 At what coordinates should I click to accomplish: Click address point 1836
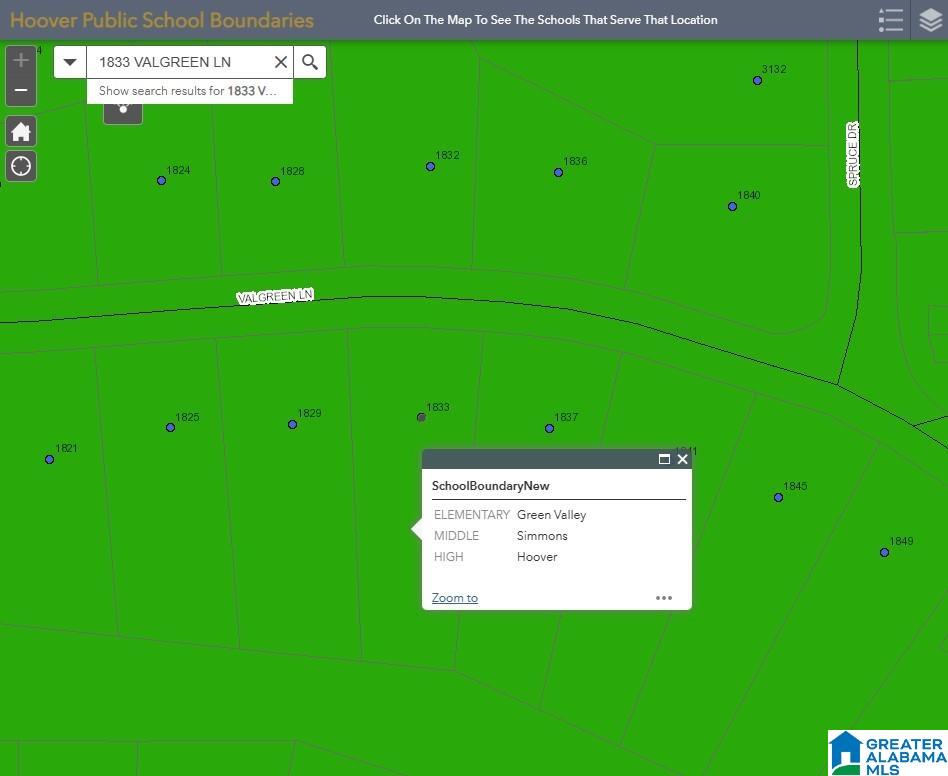(559, 172)
